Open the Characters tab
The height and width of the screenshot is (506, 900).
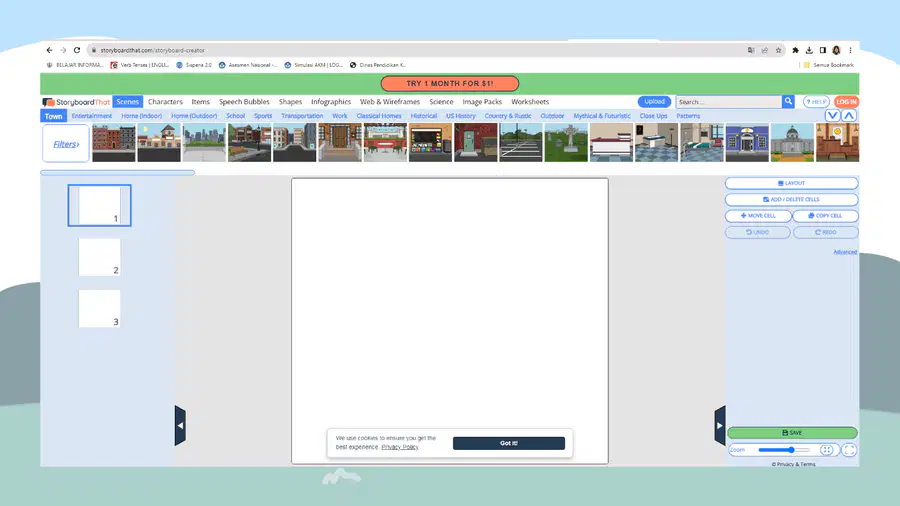[165, 102]
